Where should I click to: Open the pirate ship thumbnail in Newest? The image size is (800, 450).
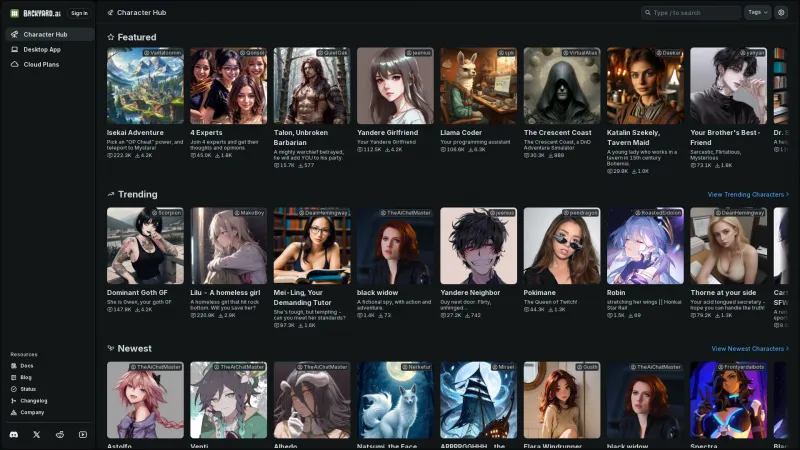pyautogui.click(x=479, y=400)
